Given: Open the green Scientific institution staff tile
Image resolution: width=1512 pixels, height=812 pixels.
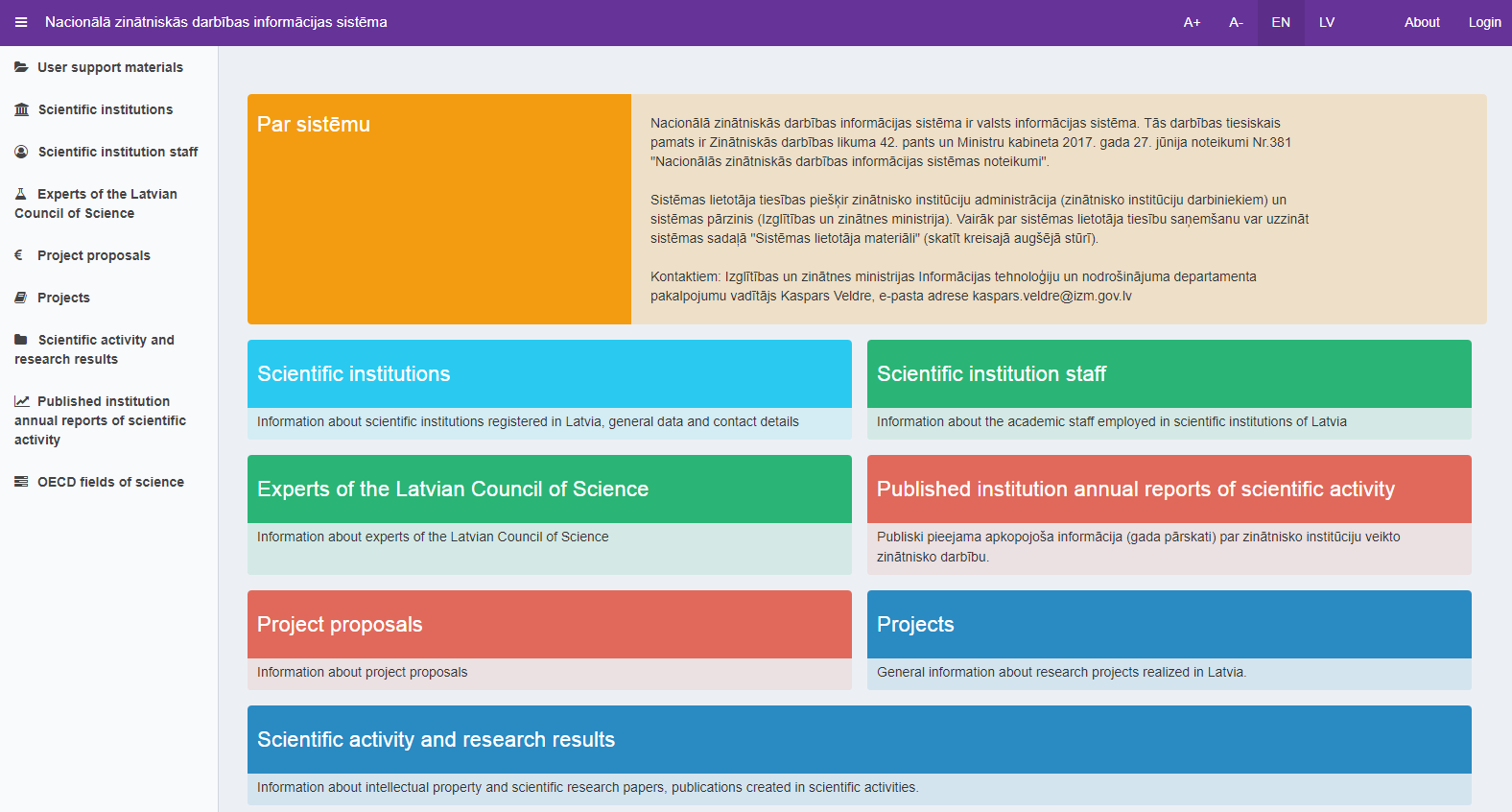Looking at the screenshot, I should click(x=1169, y=374).
